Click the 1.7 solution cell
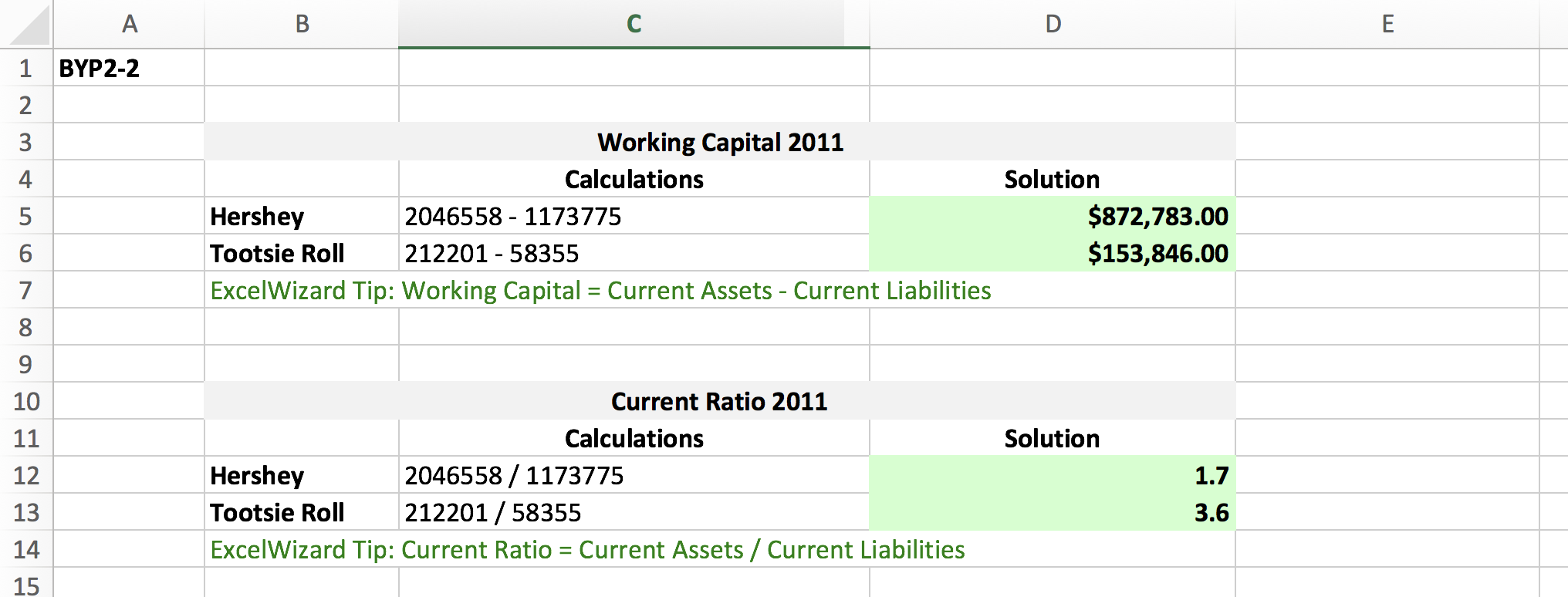Screen dimensions: 1568x597 click(1053, 475)
